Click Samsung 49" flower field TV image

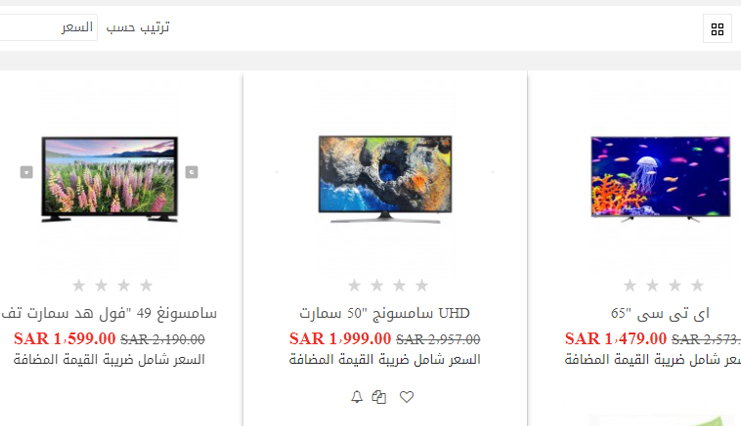click(x=110, y=179)
